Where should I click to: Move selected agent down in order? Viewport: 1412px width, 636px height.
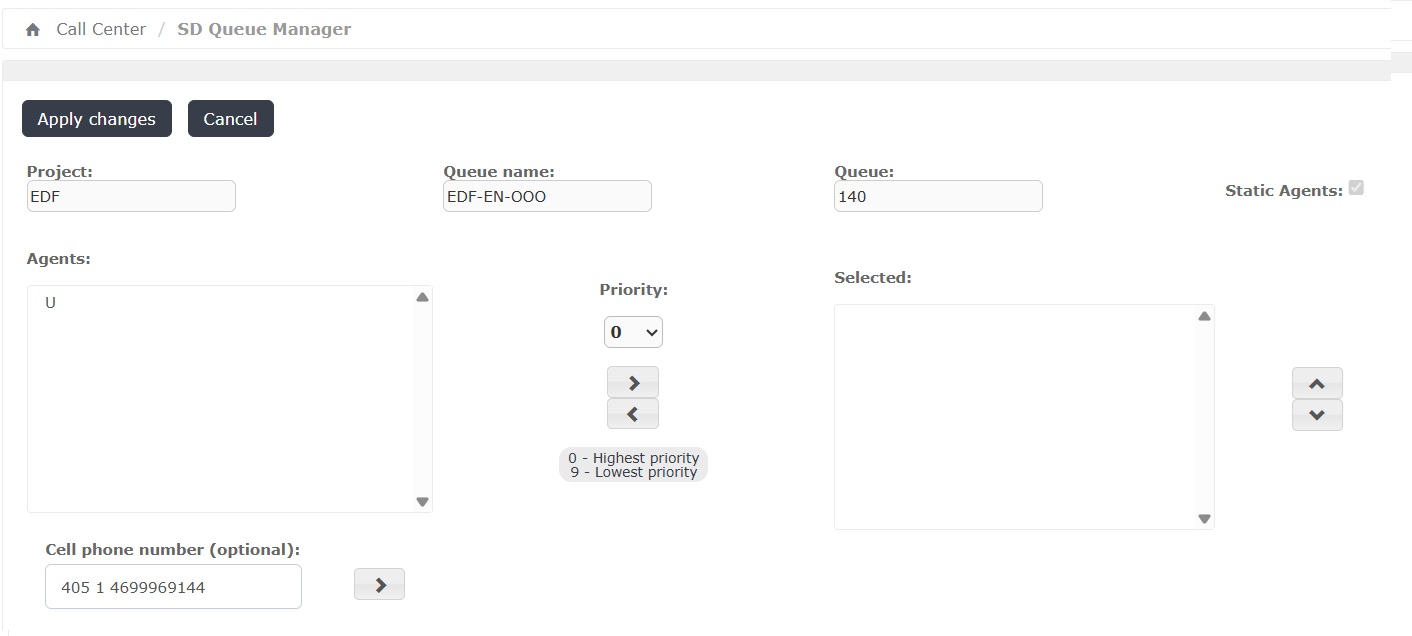point(1317,415)
